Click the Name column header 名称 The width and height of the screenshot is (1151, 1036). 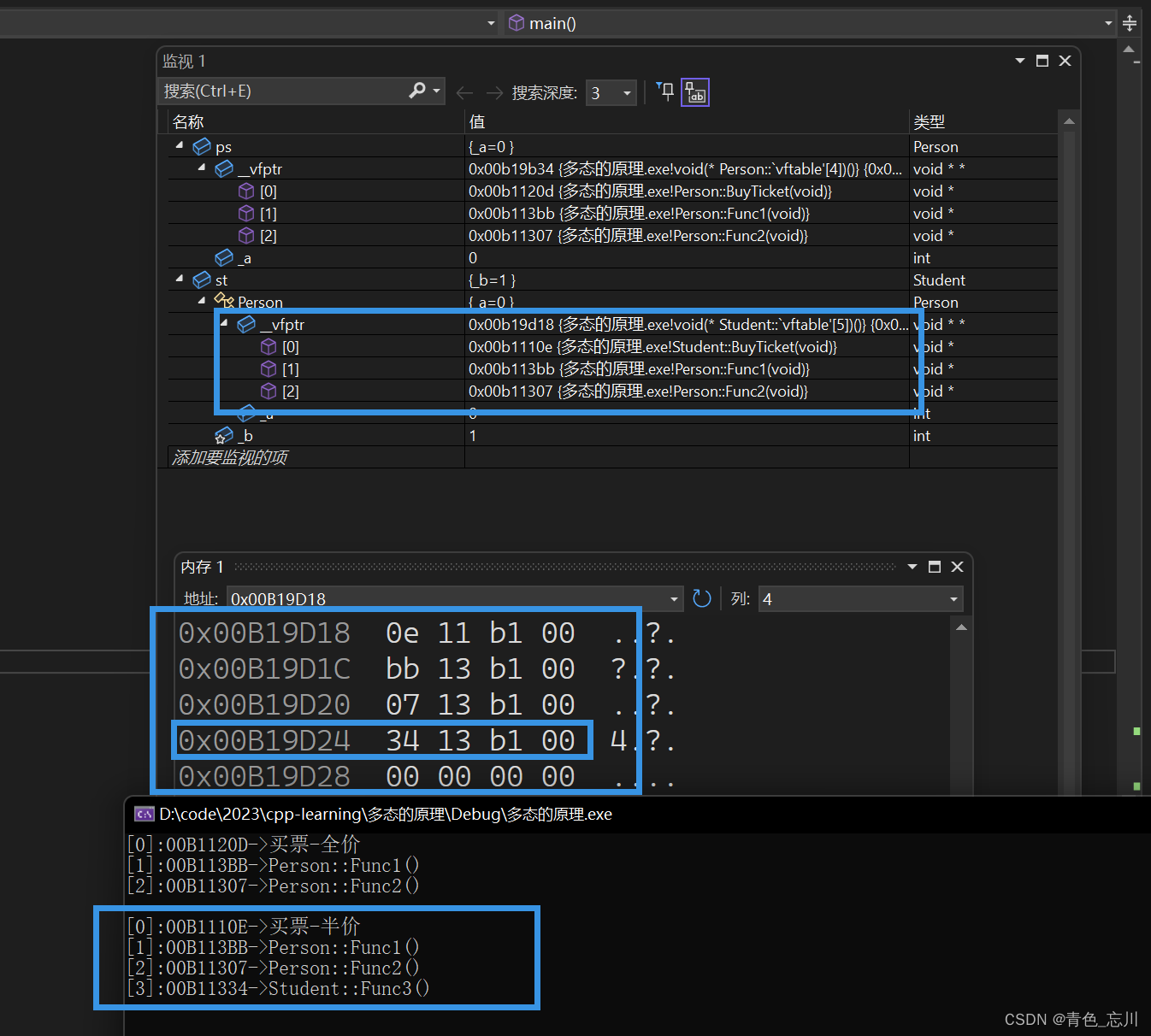(x=188, y=122)
